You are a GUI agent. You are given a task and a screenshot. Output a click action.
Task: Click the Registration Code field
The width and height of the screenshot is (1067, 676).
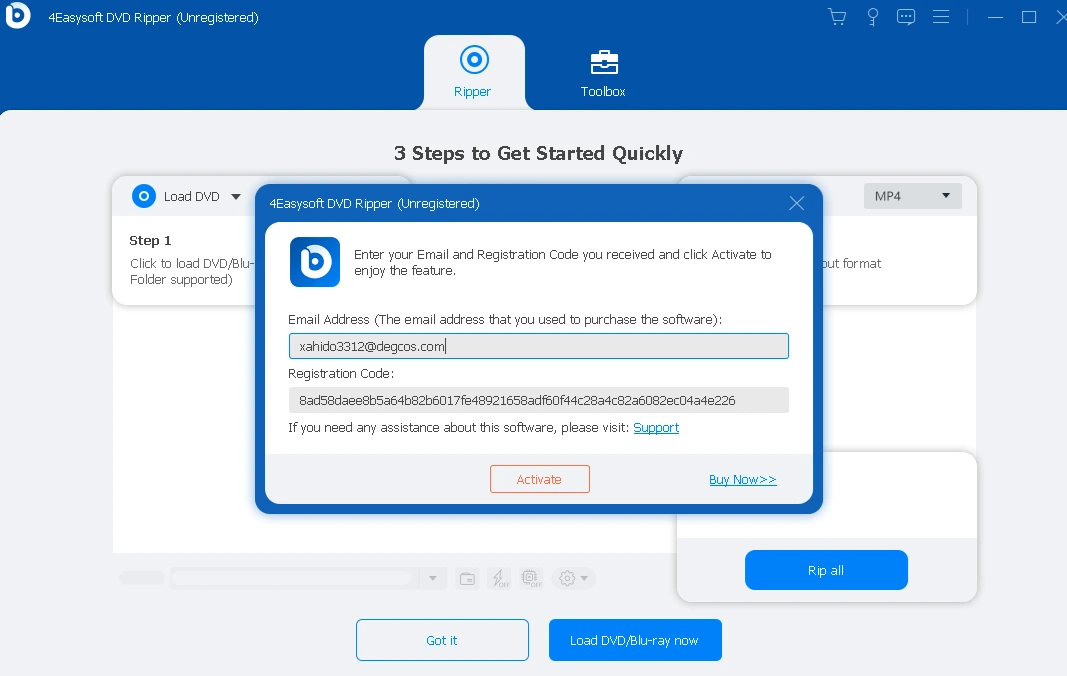538,400
